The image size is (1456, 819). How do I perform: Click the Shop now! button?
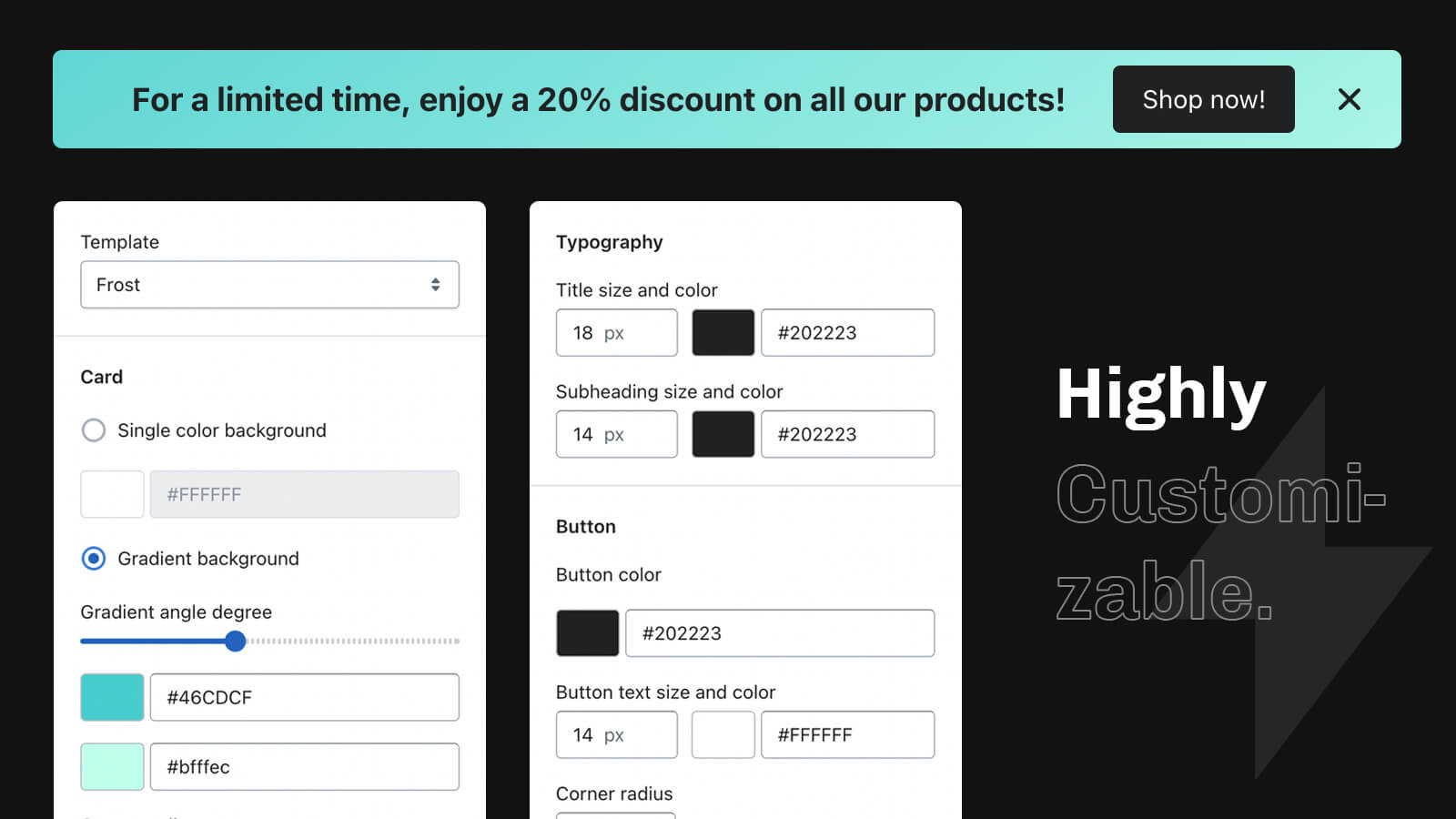pos(1203,99)
